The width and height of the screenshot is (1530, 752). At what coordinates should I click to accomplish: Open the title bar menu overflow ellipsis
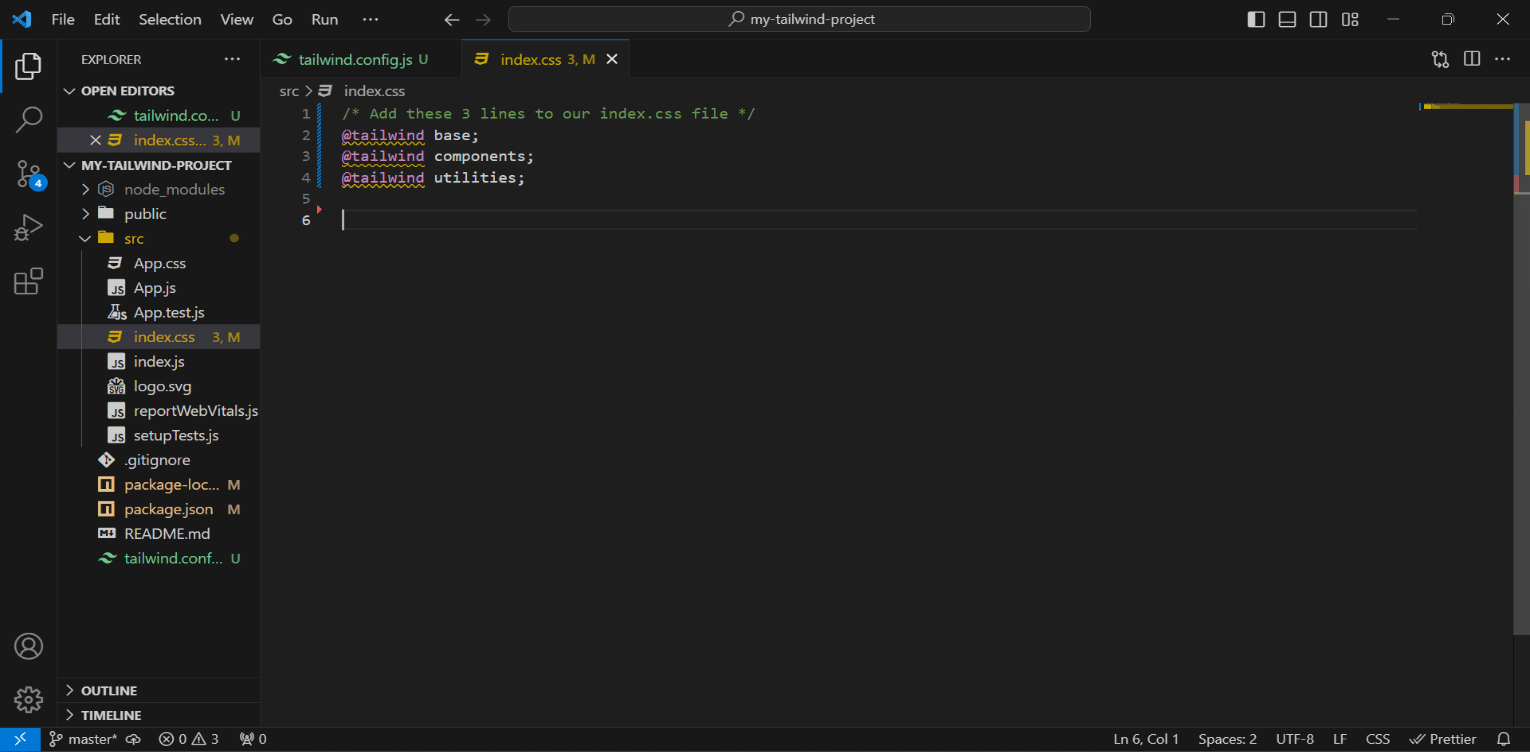click(370, 19)
